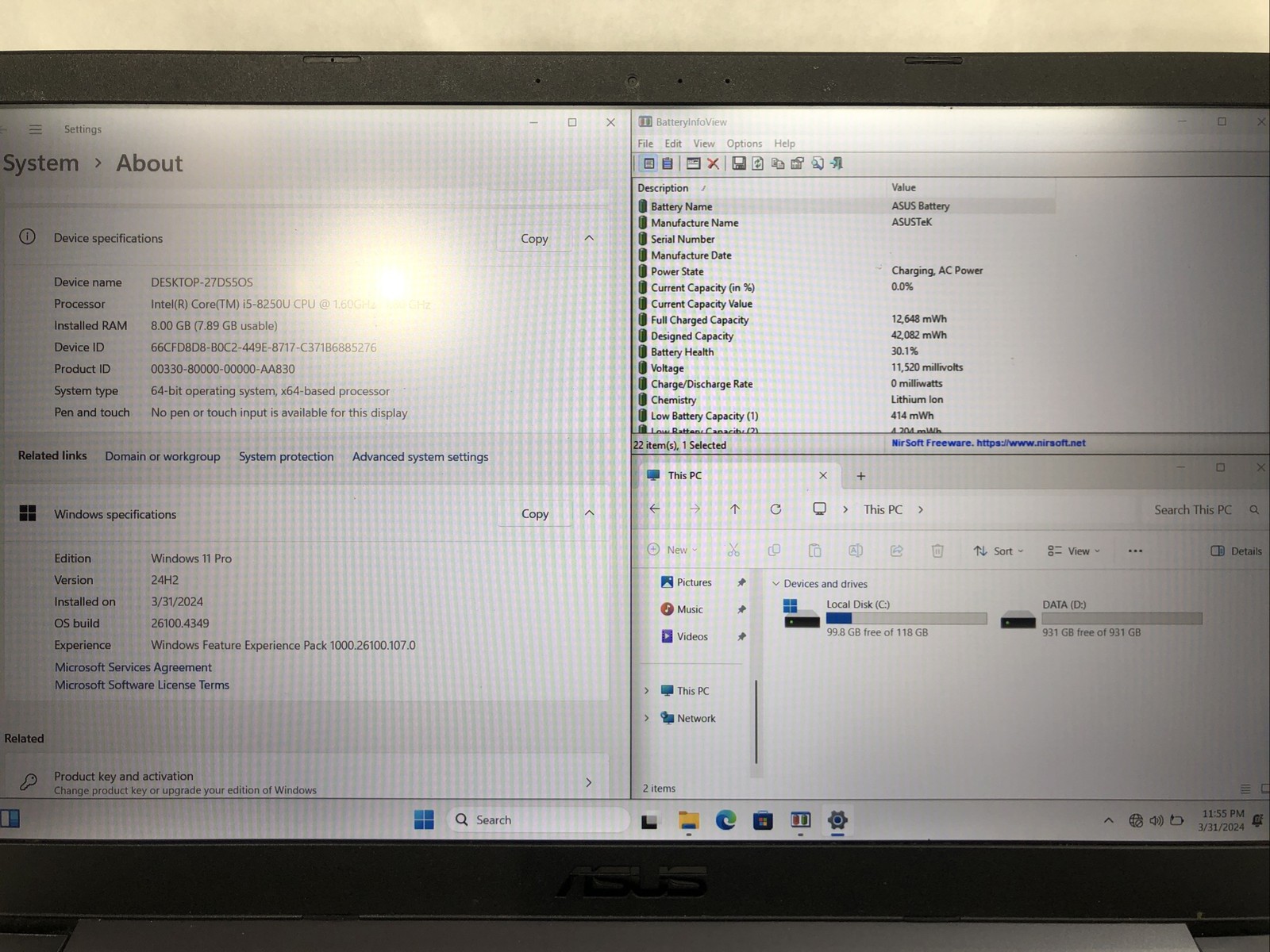Open System protection link
The height and width of the screenshot is (952, 1270).
[287, 456]
